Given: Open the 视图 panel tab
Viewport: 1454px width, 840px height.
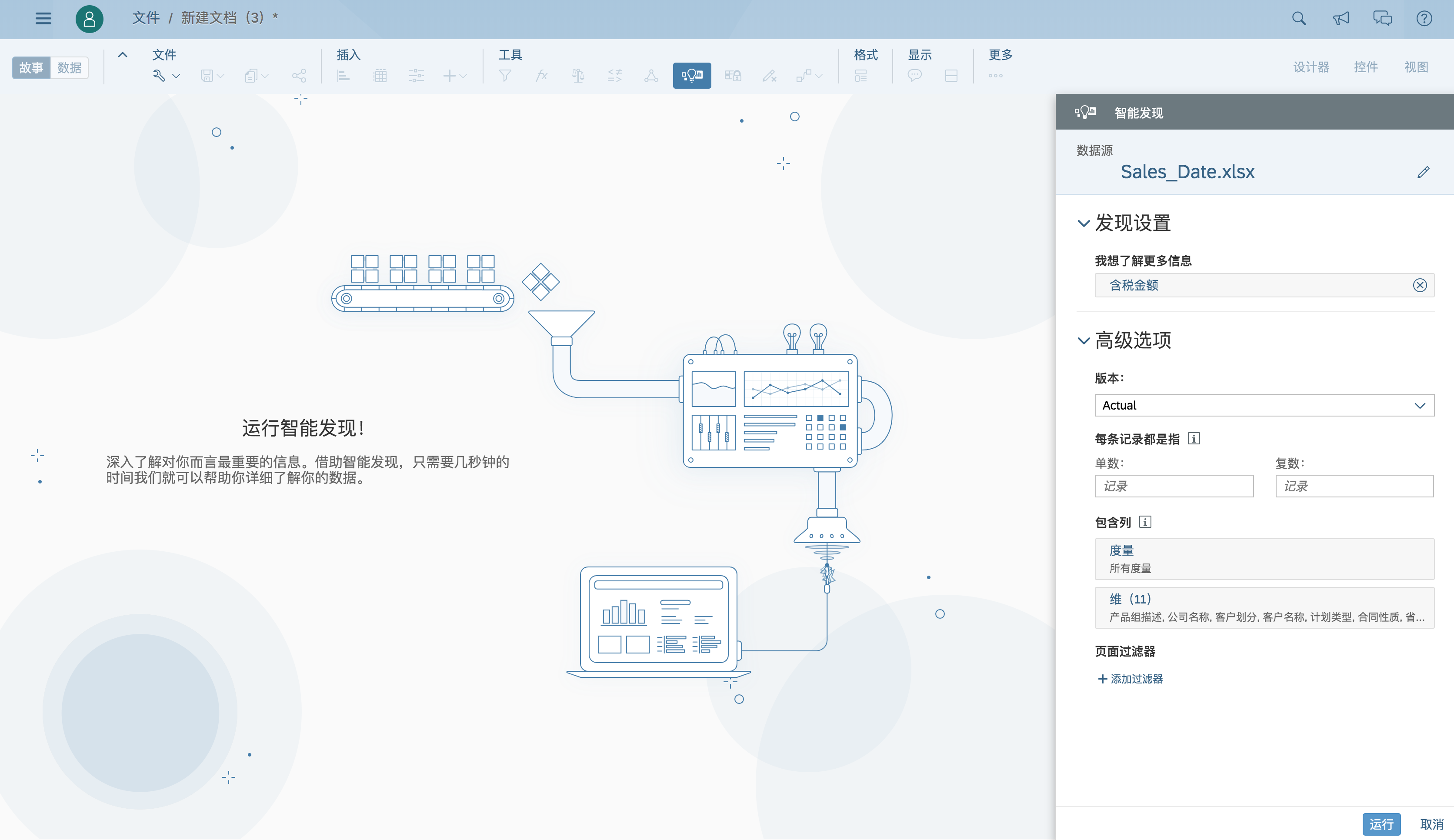Looking at the screenshot, I should (x=1416, y=67).
